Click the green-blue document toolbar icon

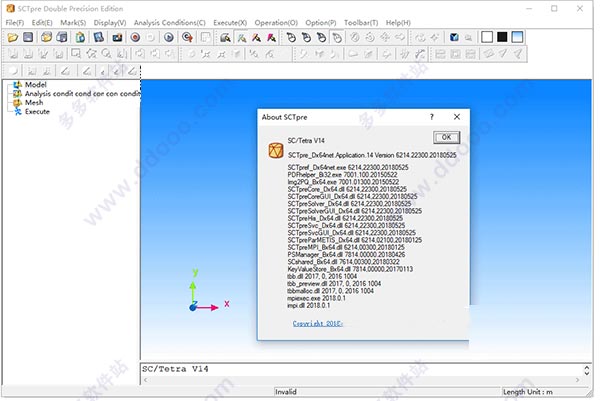tap(80, 37)
